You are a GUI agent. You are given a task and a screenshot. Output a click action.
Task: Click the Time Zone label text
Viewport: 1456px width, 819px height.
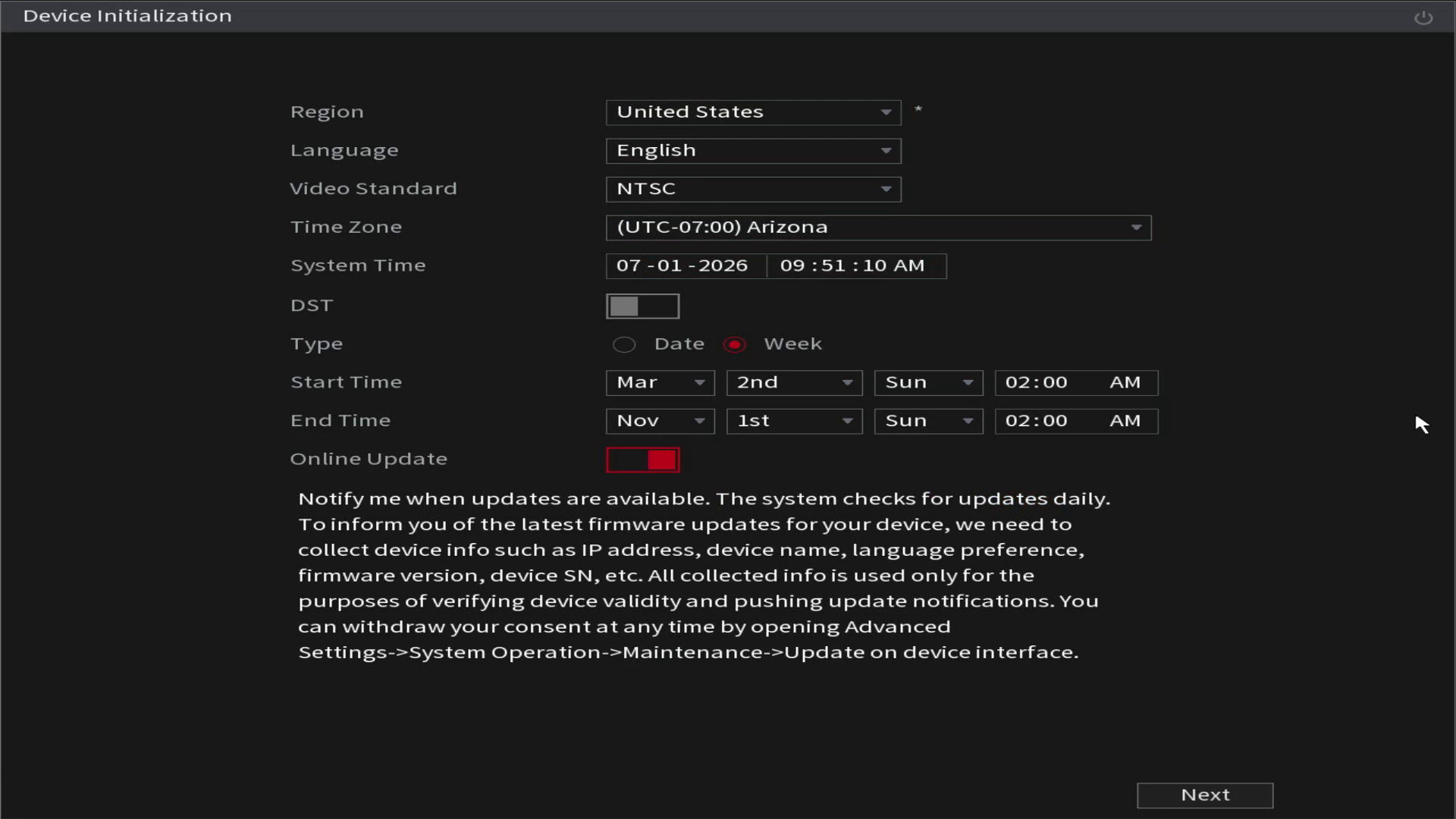pos(346,227)
